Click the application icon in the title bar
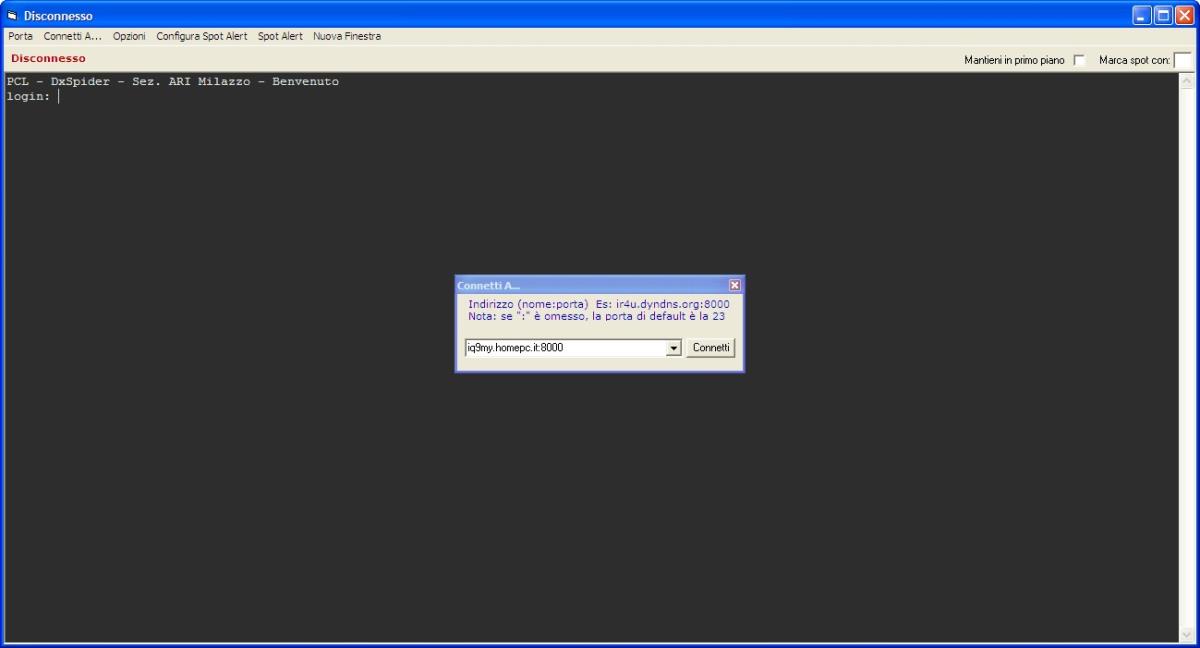Image resolution: width=1200 pixels, height=648 pixels. (12, 16)
